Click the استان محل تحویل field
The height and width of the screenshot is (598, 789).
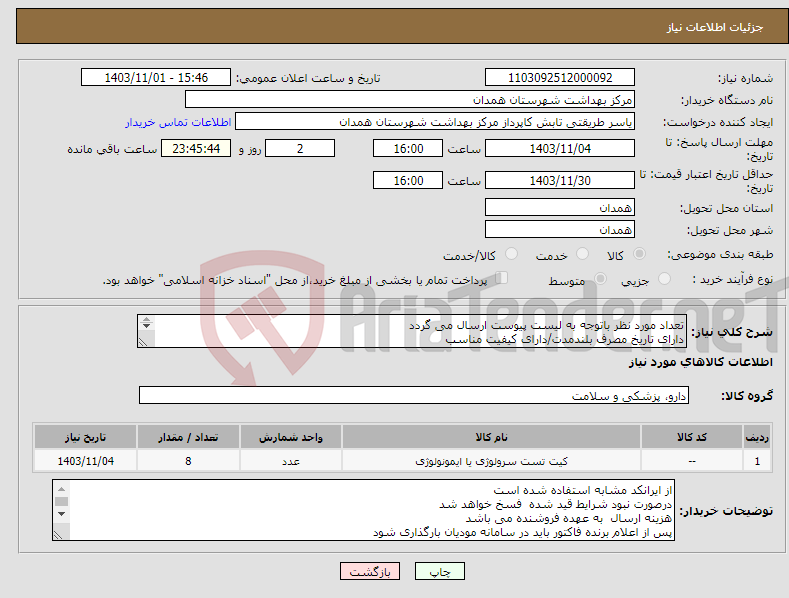[560, 207]
